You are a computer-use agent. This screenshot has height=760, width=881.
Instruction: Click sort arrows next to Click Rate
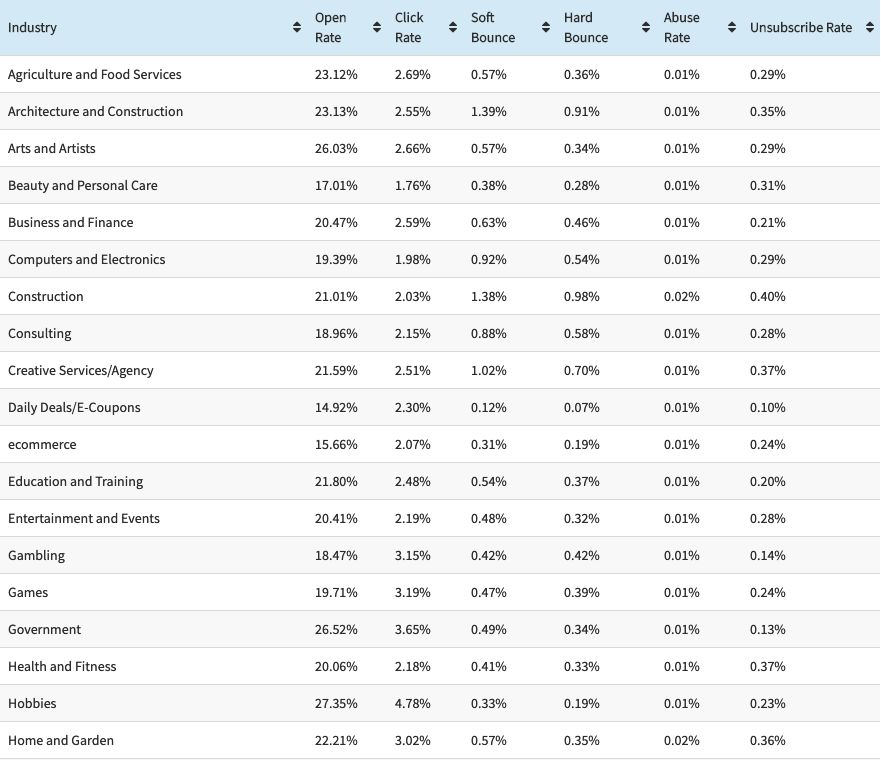pyautogui.click(x=453, y=28)
